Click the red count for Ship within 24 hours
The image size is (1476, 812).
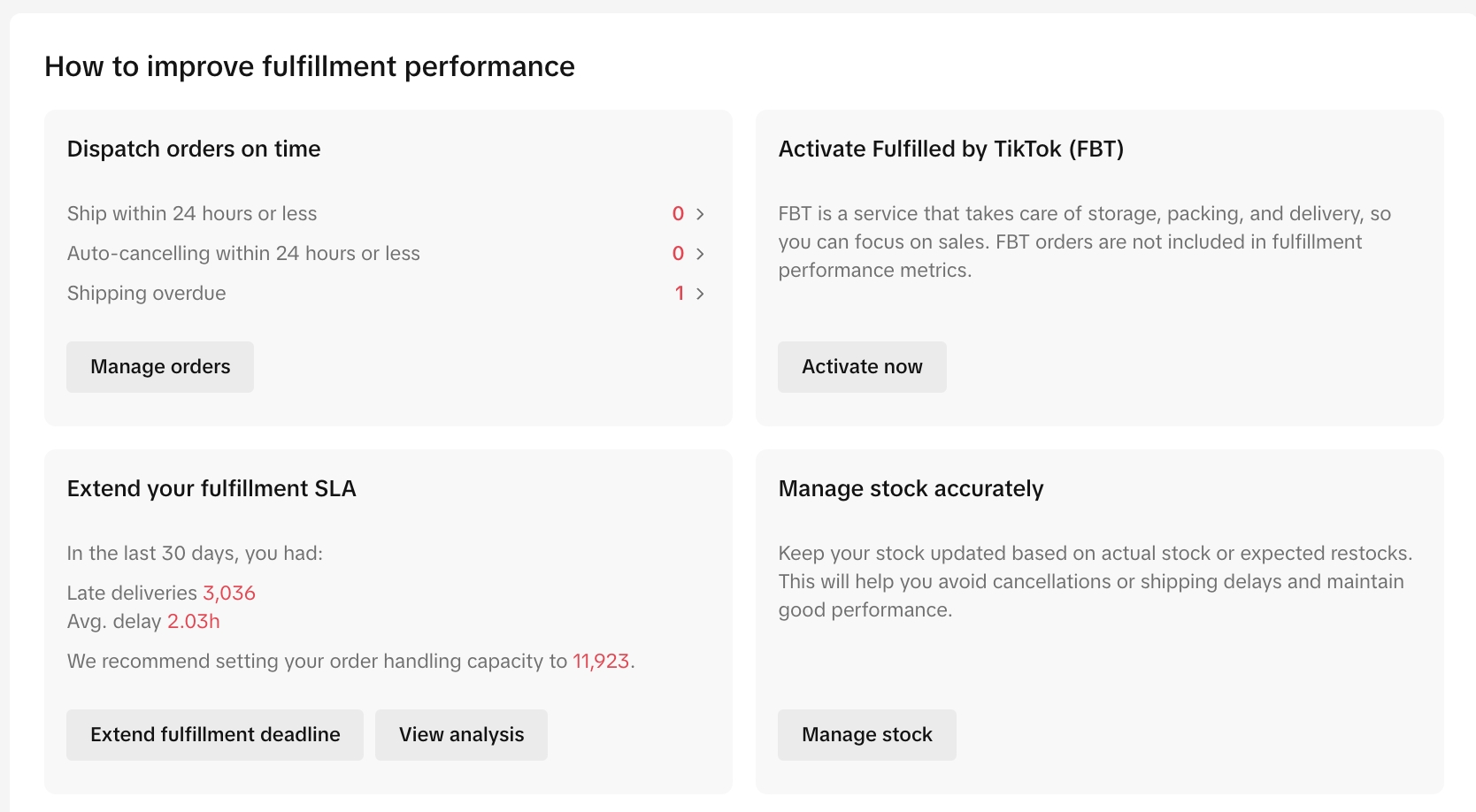click(x=678, y=214)
